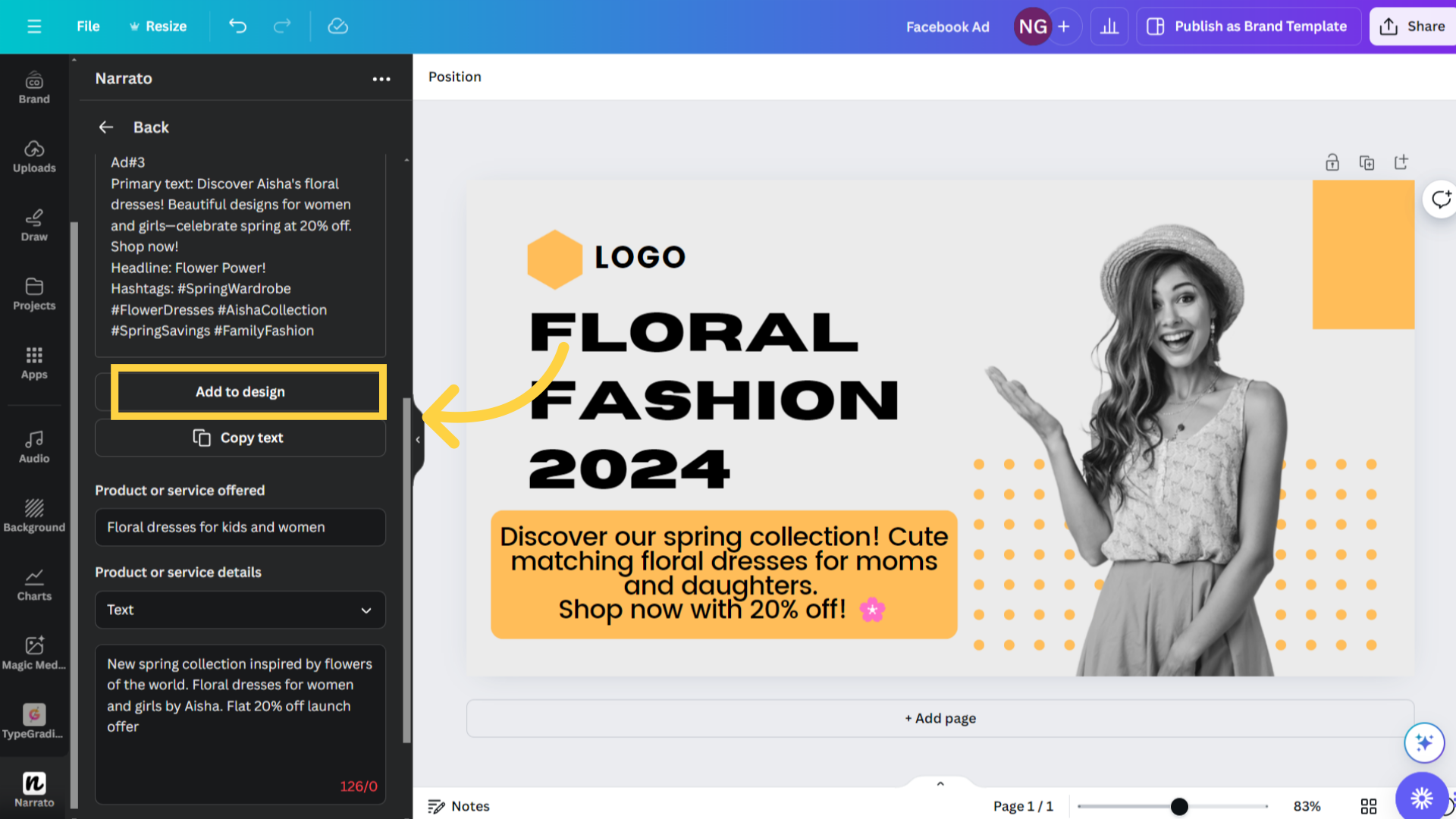Click the Back navigation arrow
This screenshot has width=1456, height=819.
pyautogui.click(x=106, y=127)
